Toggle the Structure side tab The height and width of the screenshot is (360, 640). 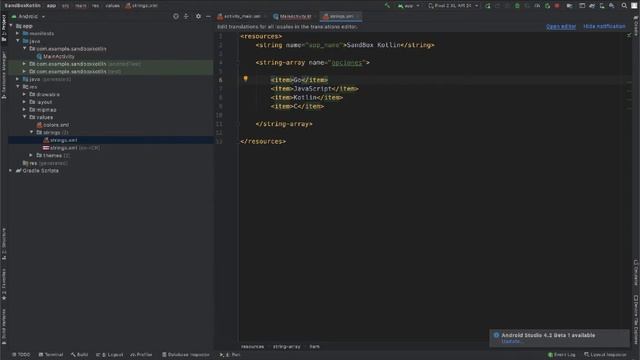pyautogui.click(x=4, y=244)
